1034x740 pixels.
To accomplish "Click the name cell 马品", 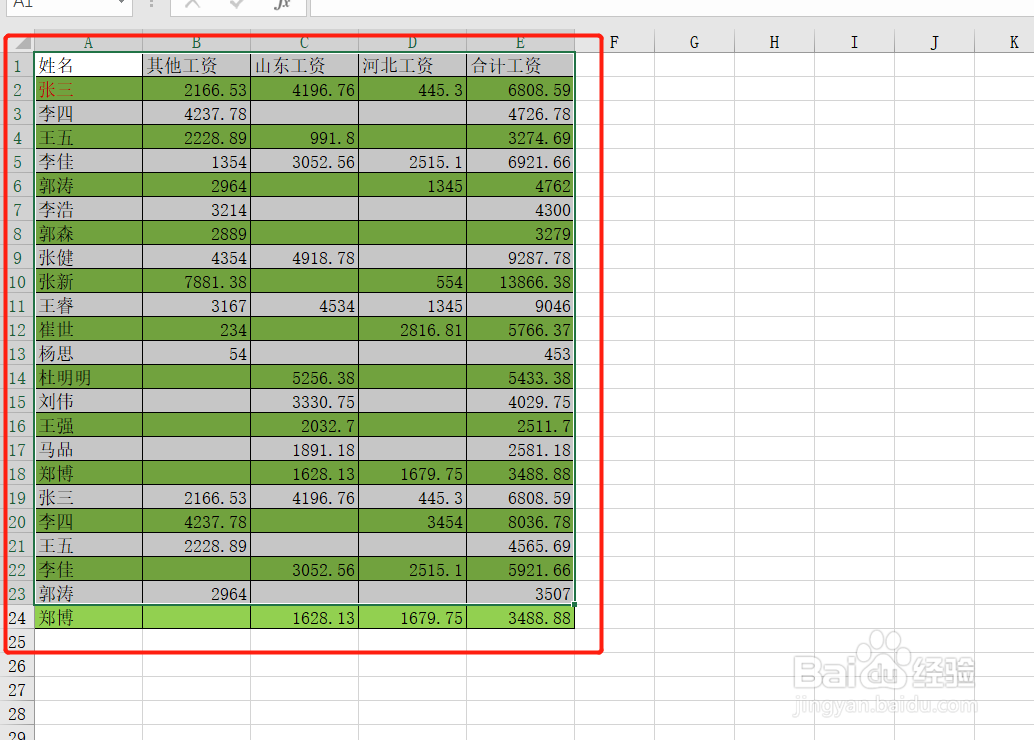I will click(x=88, y=450).
